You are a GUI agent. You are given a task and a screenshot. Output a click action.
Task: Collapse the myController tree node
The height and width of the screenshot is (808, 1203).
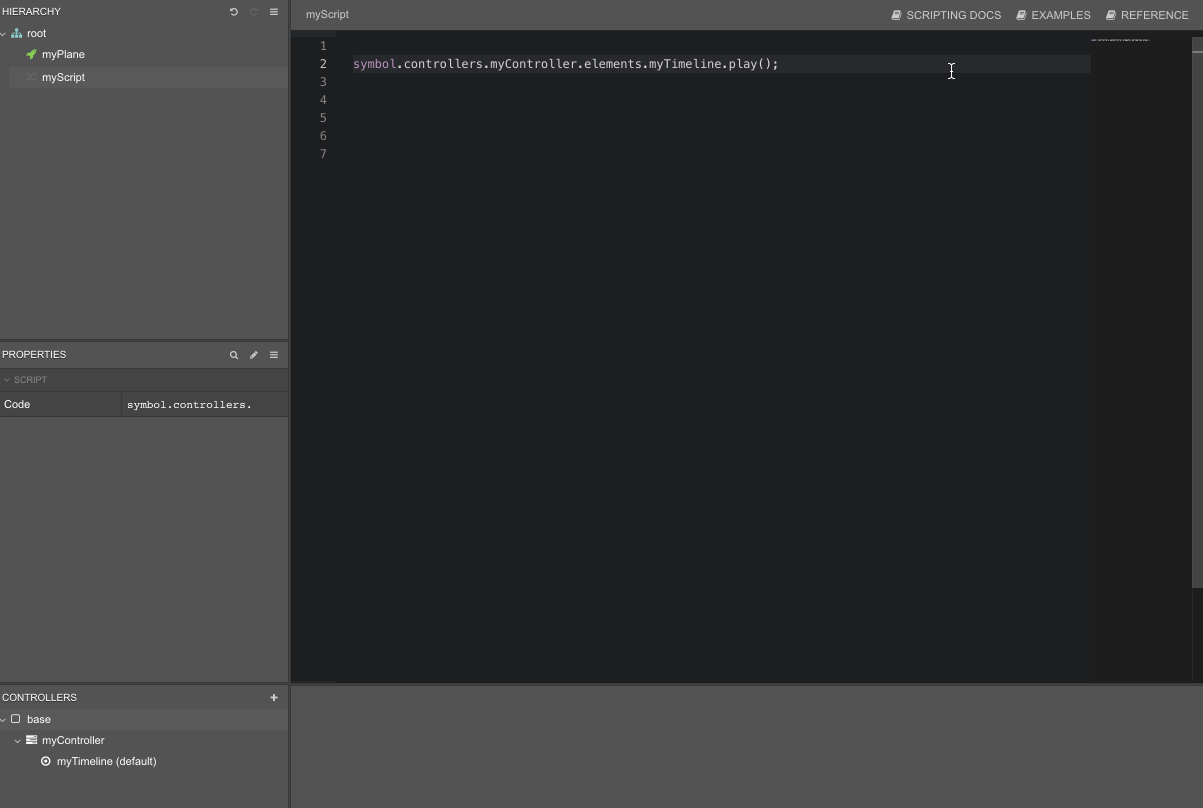point(18,741)
